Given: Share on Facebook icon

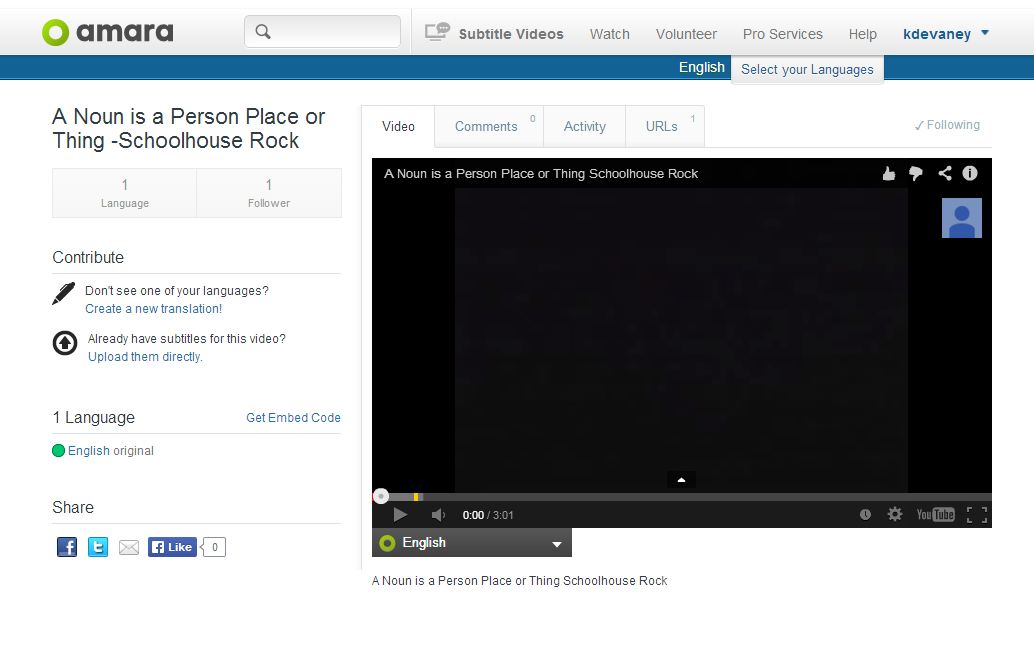Looking at the screenshot, I should point(67,547).
